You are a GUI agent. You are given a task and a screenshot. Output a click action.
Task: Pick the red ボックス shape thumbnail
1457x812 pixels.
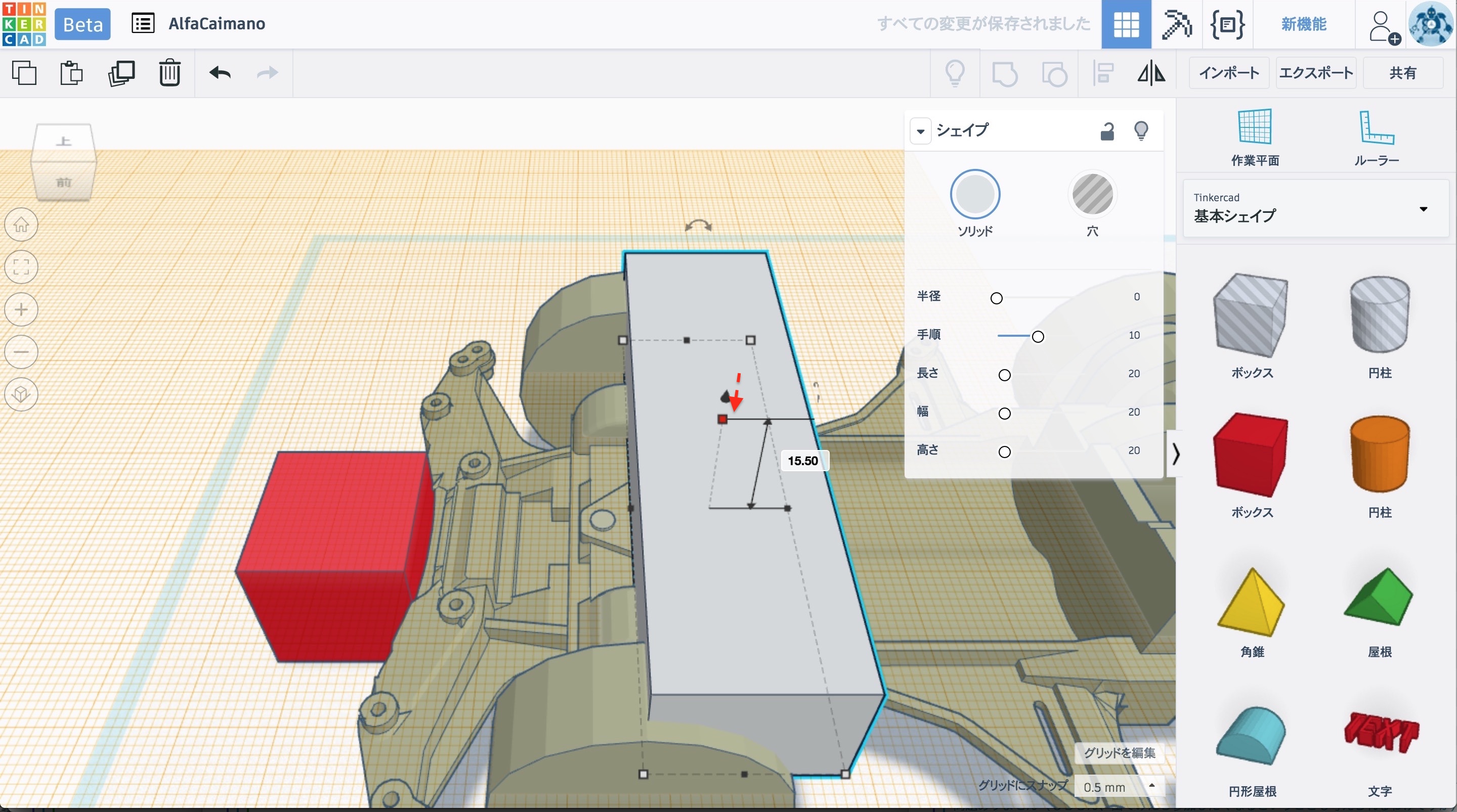(1251, 455)
